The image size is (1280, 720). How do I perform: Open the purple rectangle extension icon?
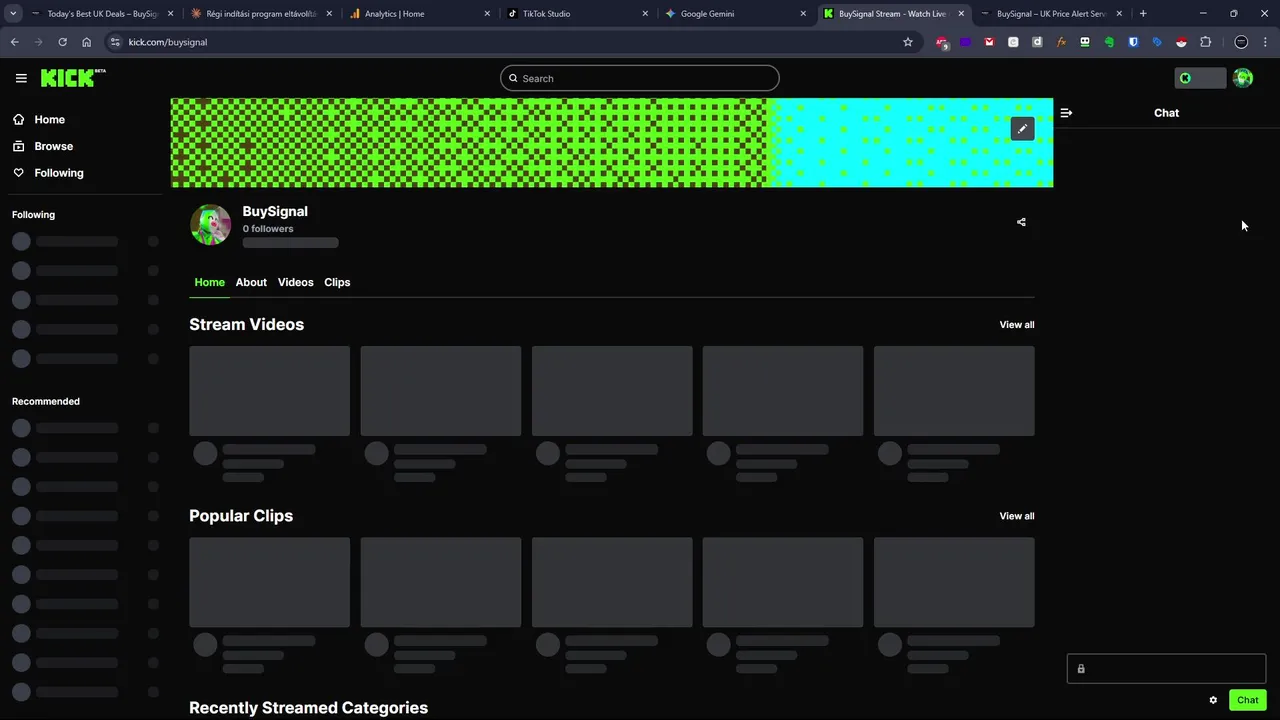[965, 42]
